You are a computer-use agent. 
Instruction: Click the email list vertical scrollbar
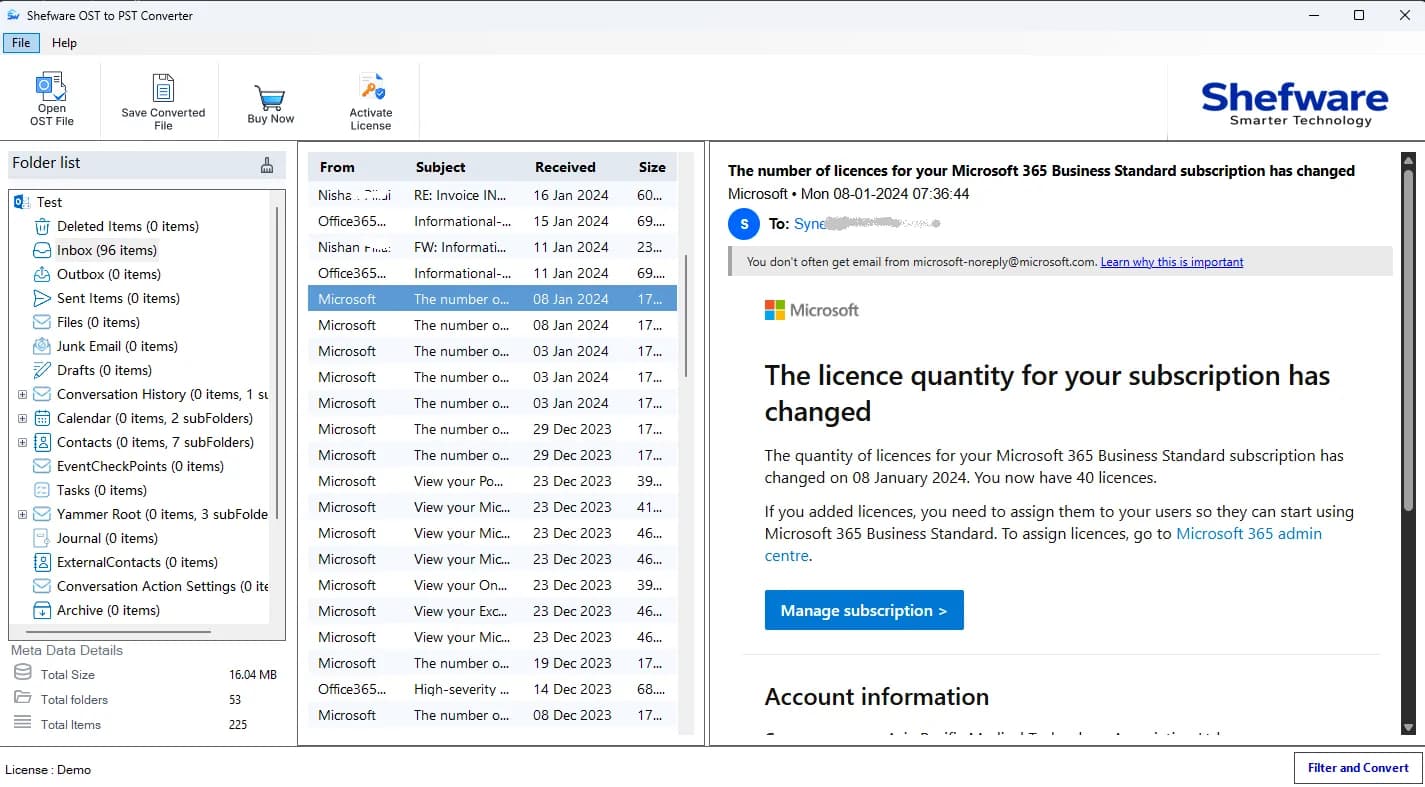point(686,315)
